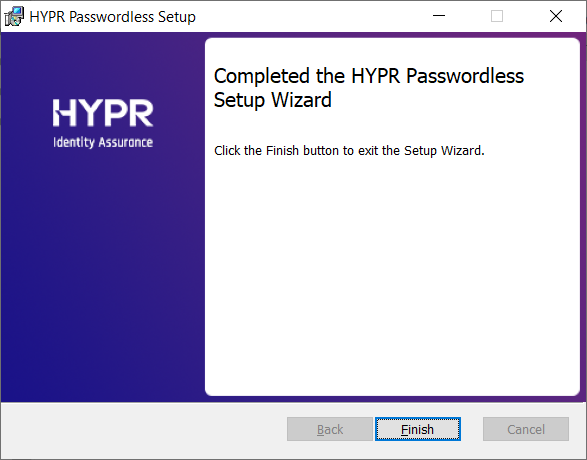Click the empty title bar space before minimize
587x460 pixels.
click(x=311, y=16)
